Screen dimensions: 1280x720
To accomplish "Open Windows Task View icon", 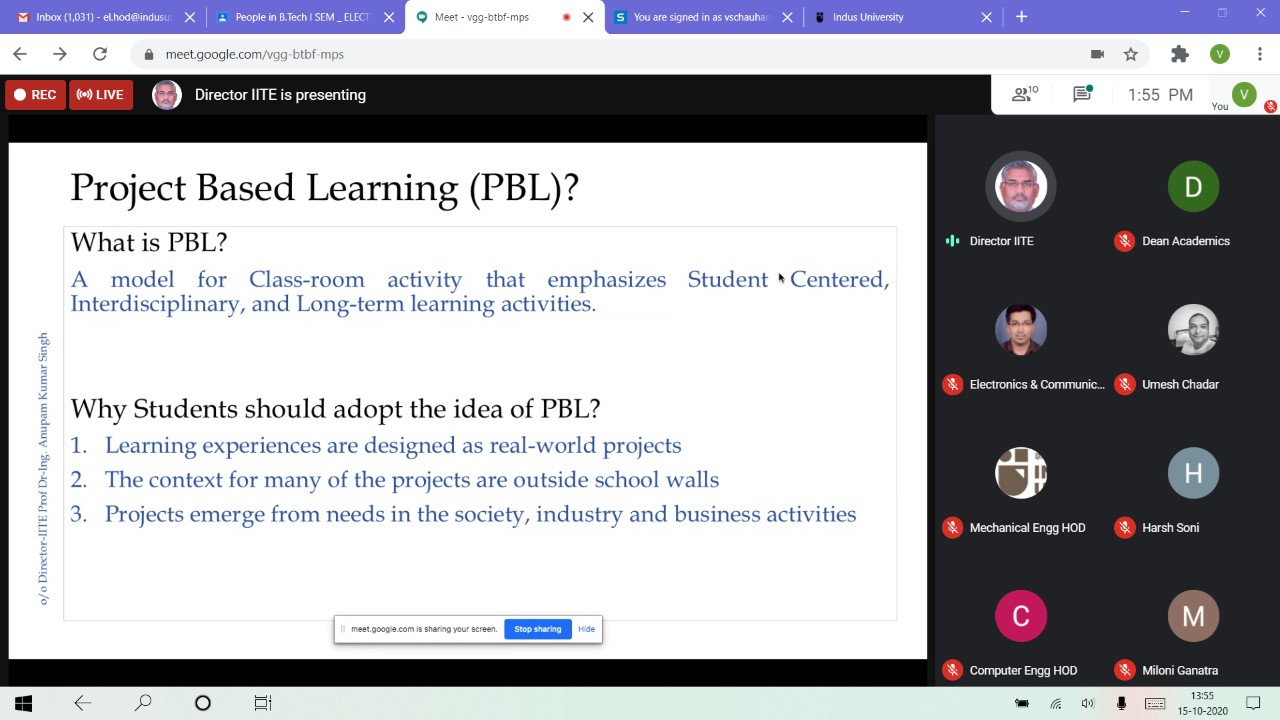I will (x=263, y=703).
